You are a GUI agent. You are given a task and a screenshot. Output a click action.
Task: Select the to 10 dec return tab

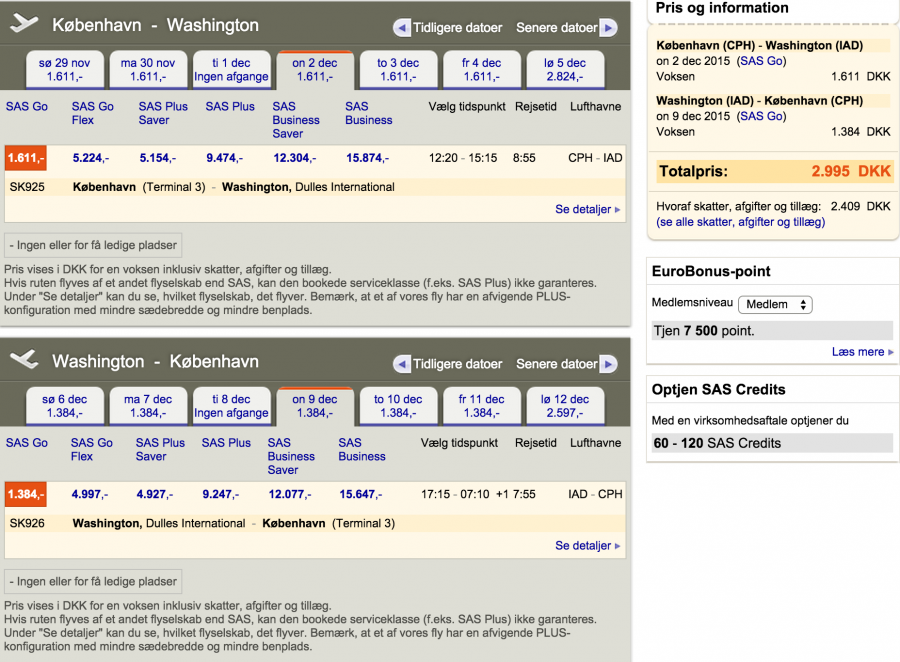tap(398, 407)
